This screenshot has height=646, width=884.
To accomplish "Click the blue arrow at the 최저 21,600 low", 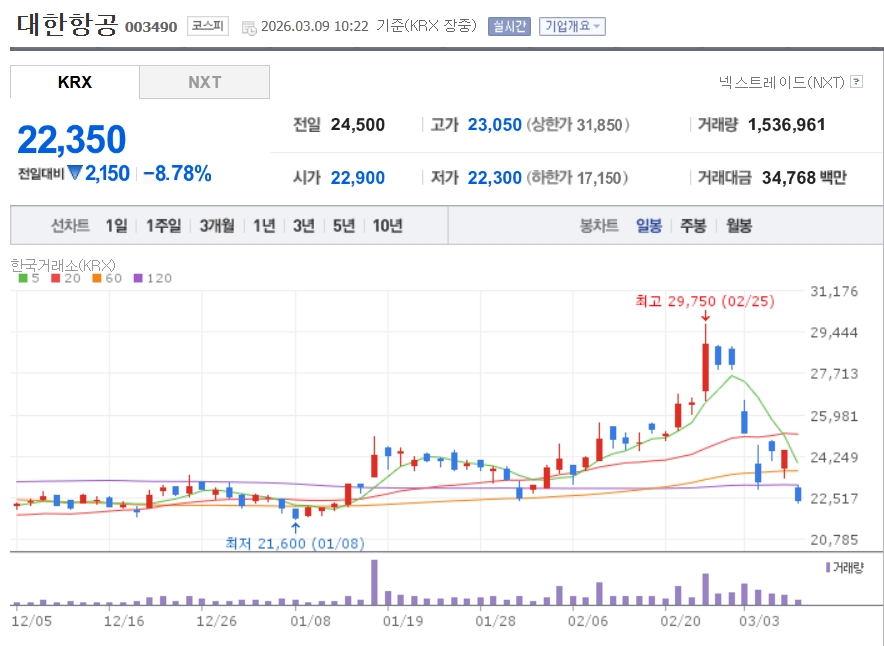I will [x=295, y=526].
